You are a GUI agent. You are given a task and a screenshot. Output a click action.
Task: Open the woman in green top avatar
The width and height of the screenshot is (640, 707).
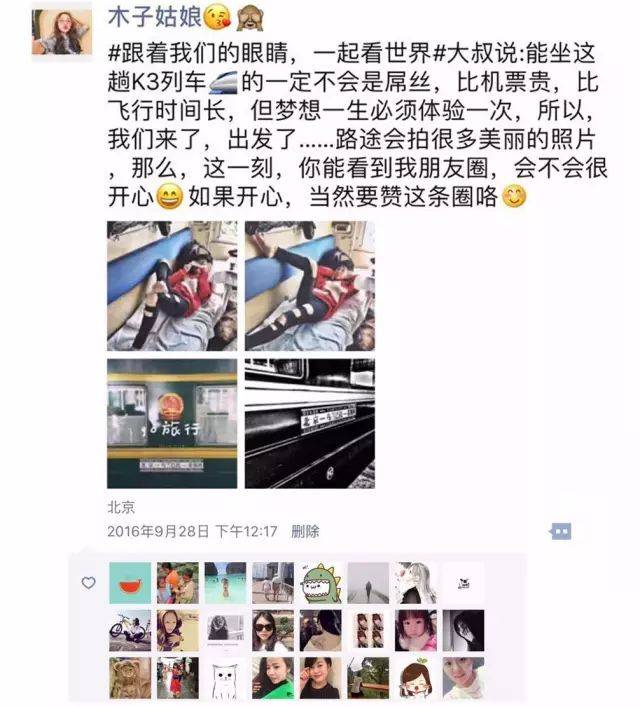click(273, 679)
